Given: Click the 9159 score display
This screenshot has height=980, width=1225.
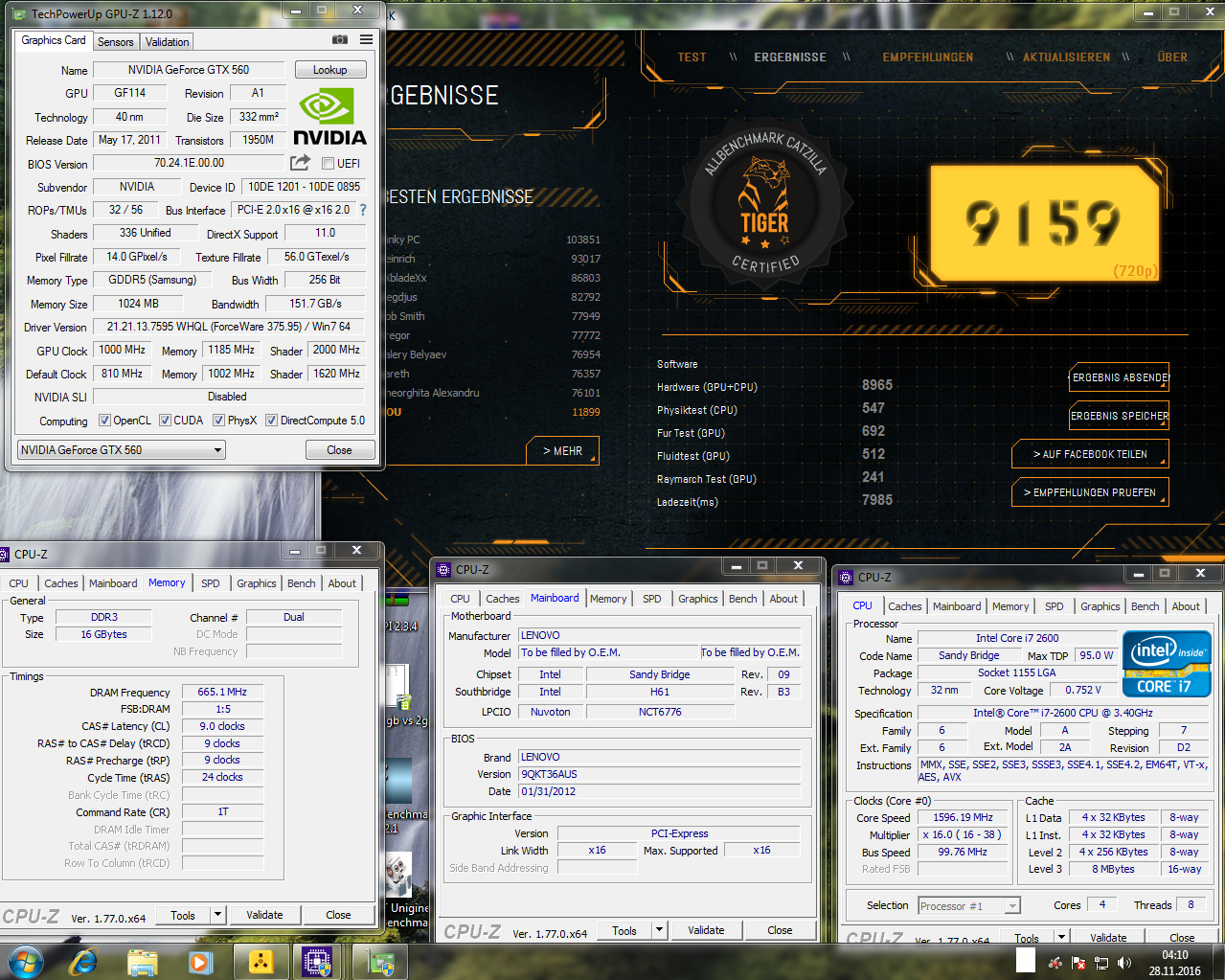Looking at the screenshot, I should pyautogui.click(x=1044, y=222).
